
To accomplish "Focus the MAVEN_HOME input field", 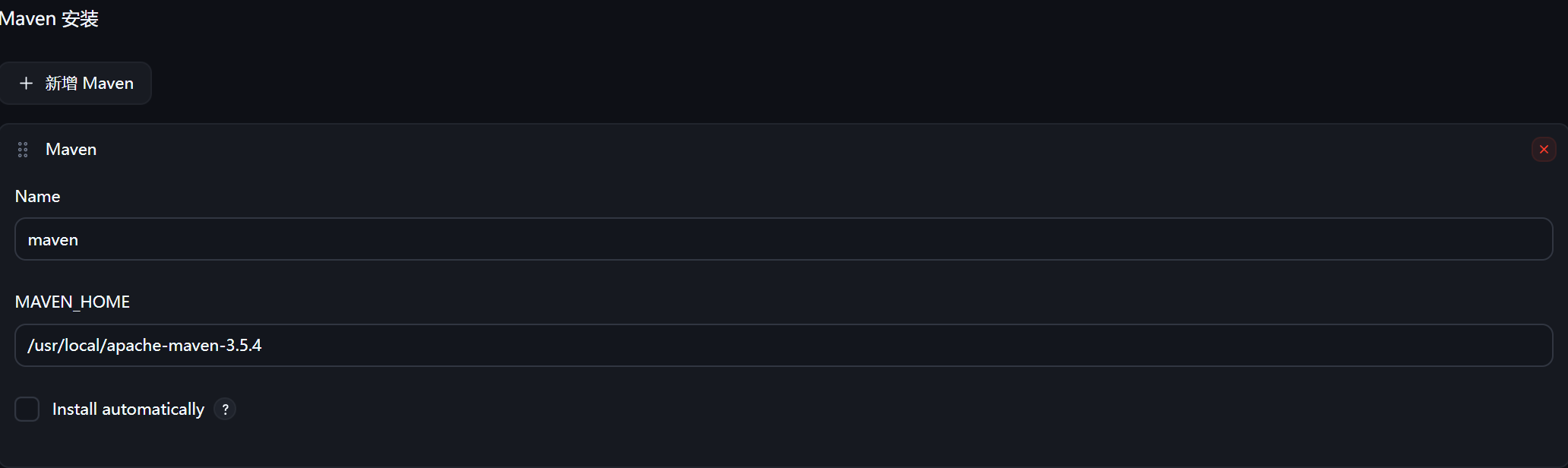I will click(784, 346).
